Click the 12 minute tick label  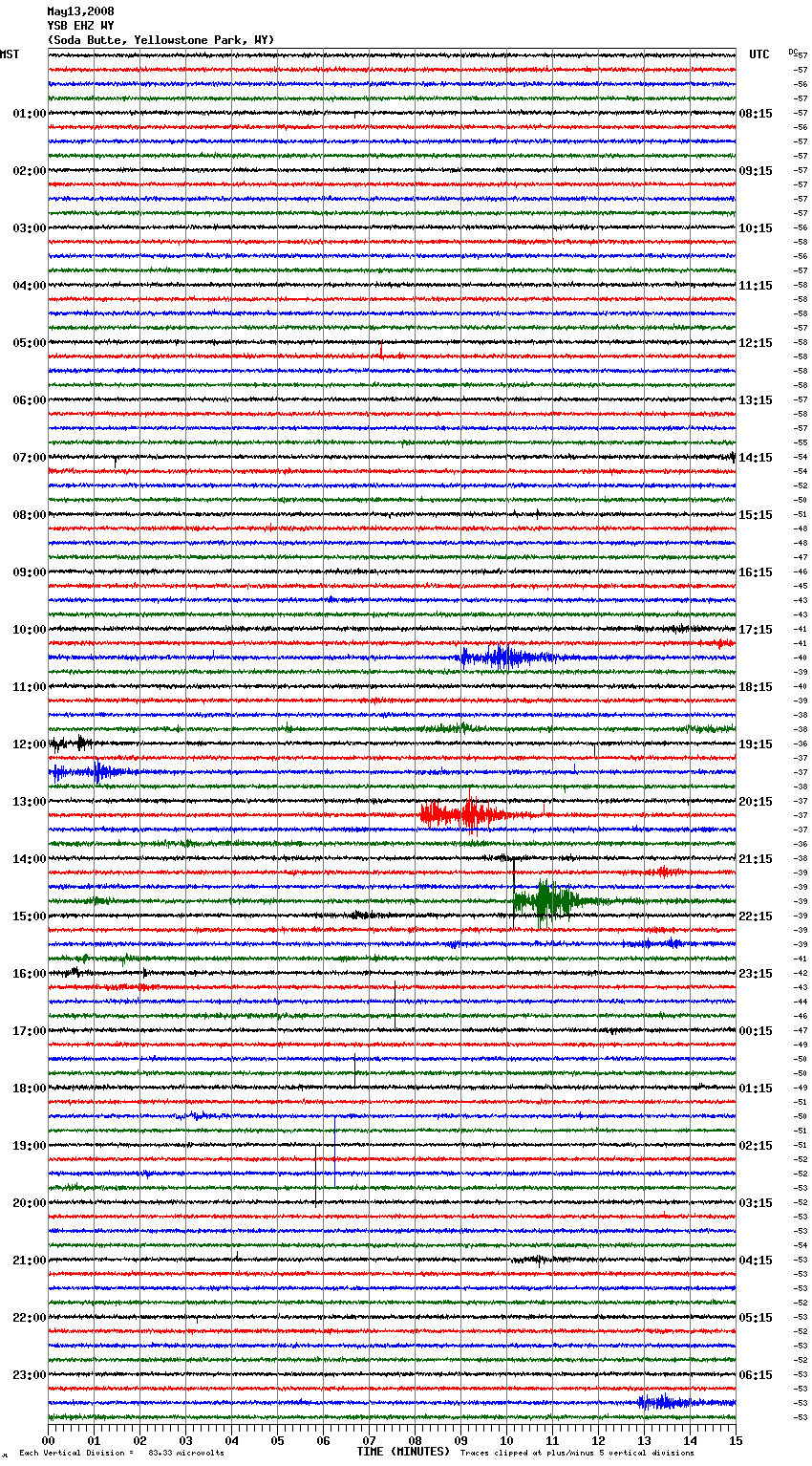coord(599,1441)
